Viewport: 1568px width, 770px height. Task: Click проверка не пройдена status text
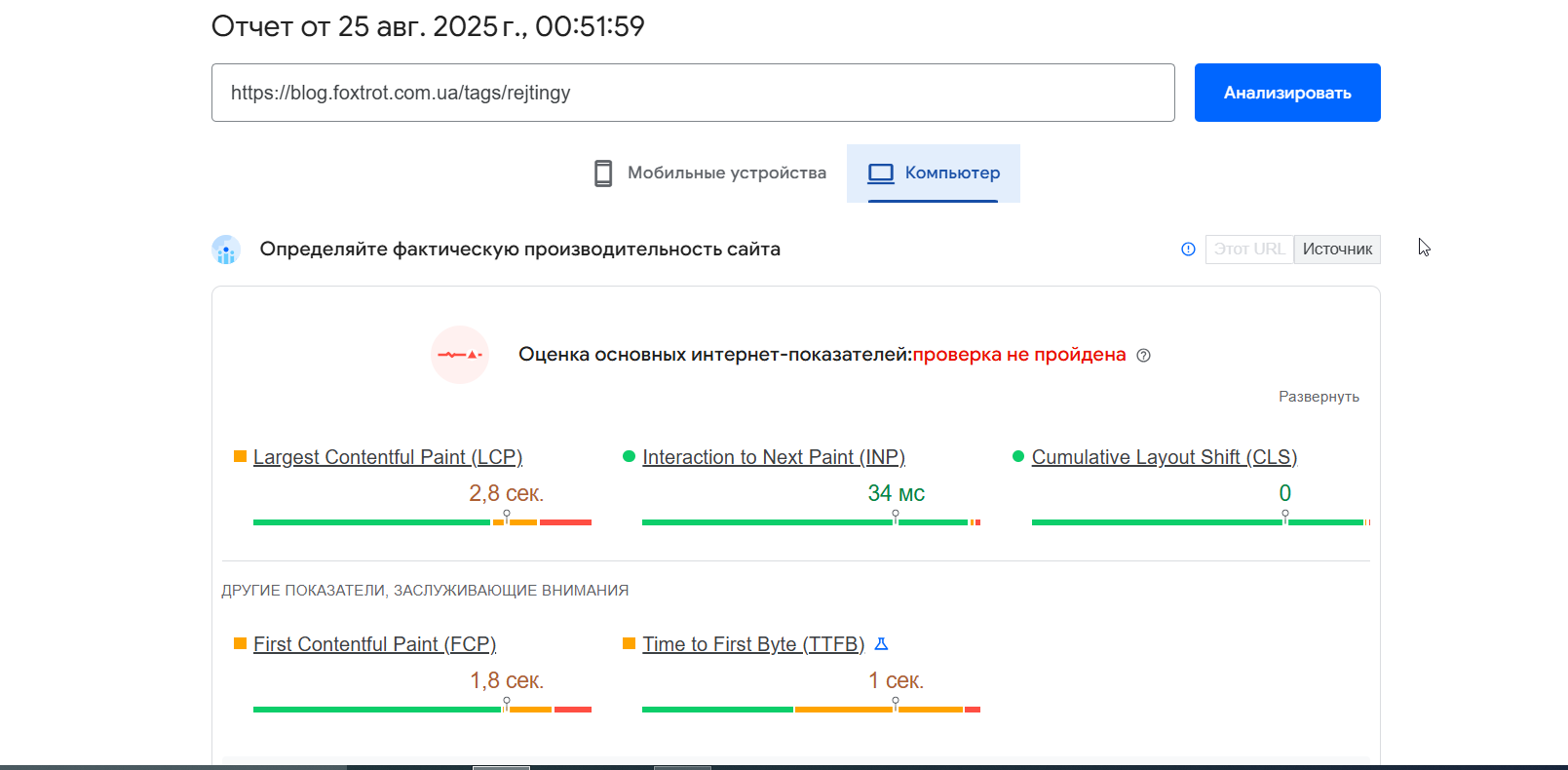pos(1018,355)
